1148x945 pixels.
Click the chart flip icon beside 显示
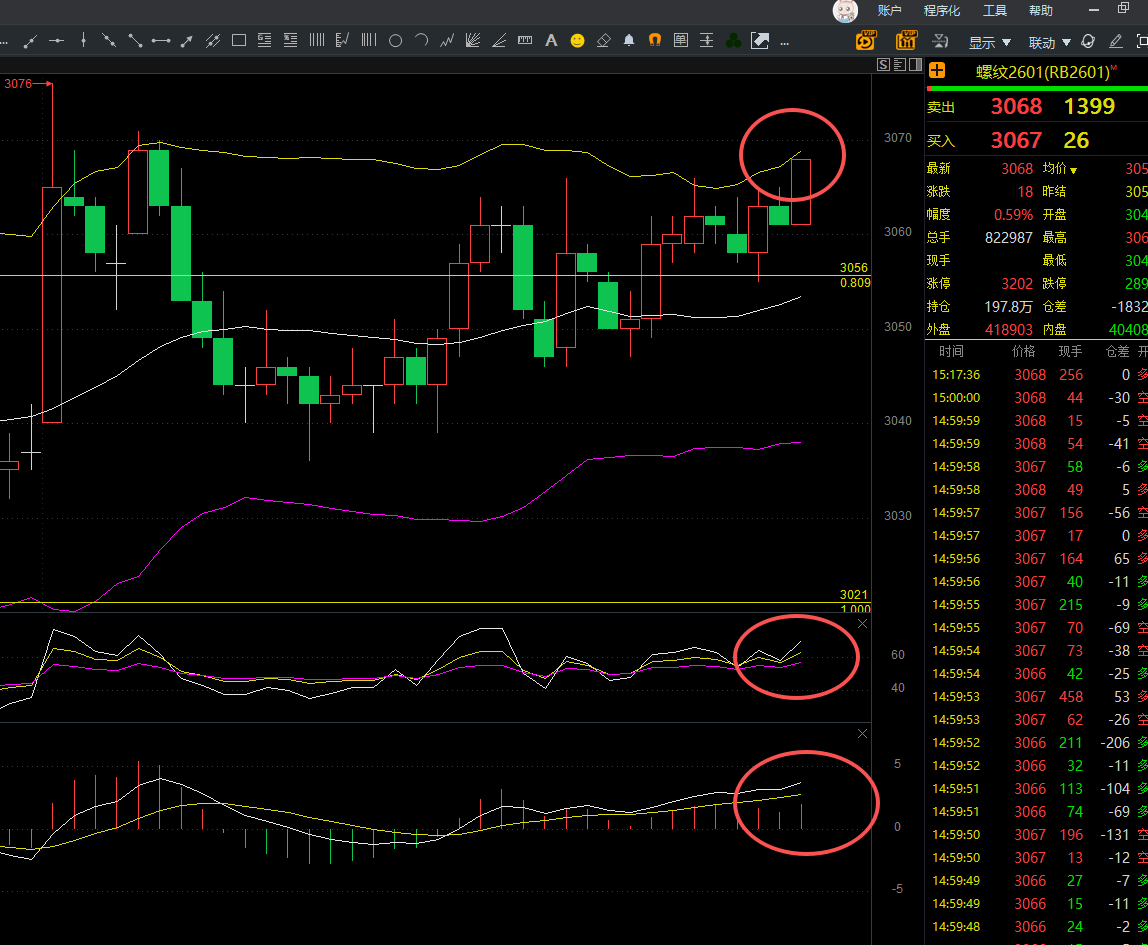click(941, 42)
